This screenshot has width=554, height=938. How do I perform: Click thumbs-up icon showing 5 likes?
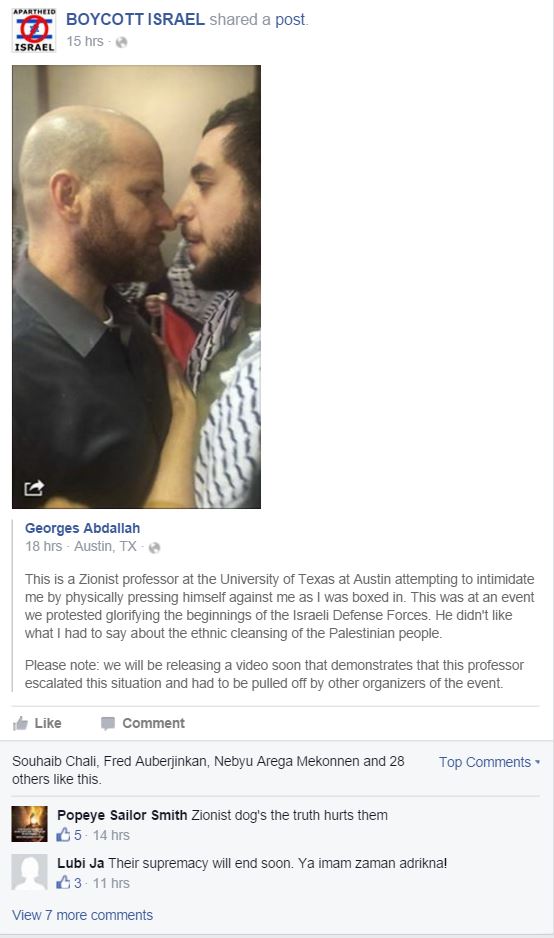pos(63,835)
